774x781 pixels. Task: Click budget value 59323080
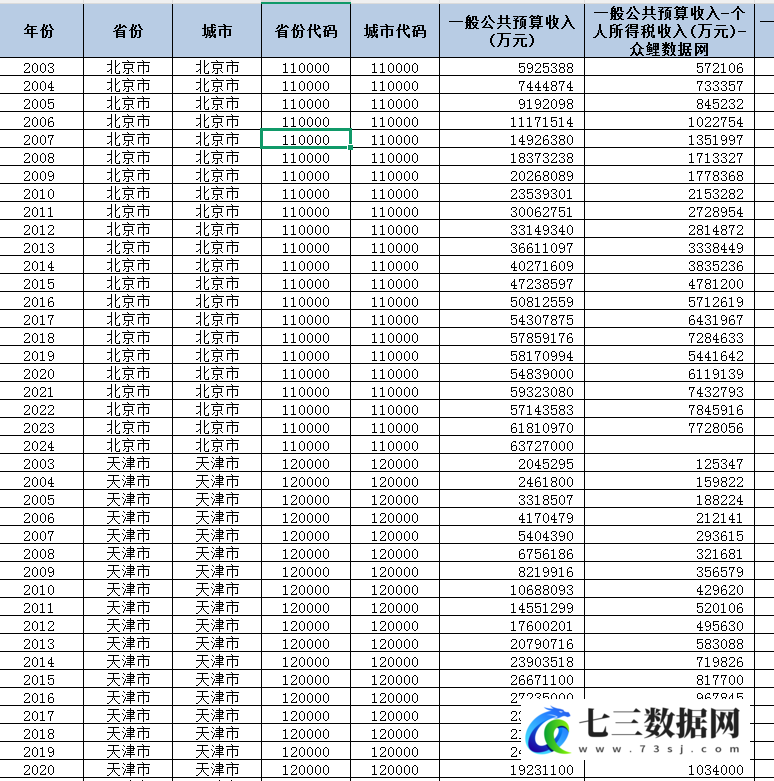click(x=542, y=391)
